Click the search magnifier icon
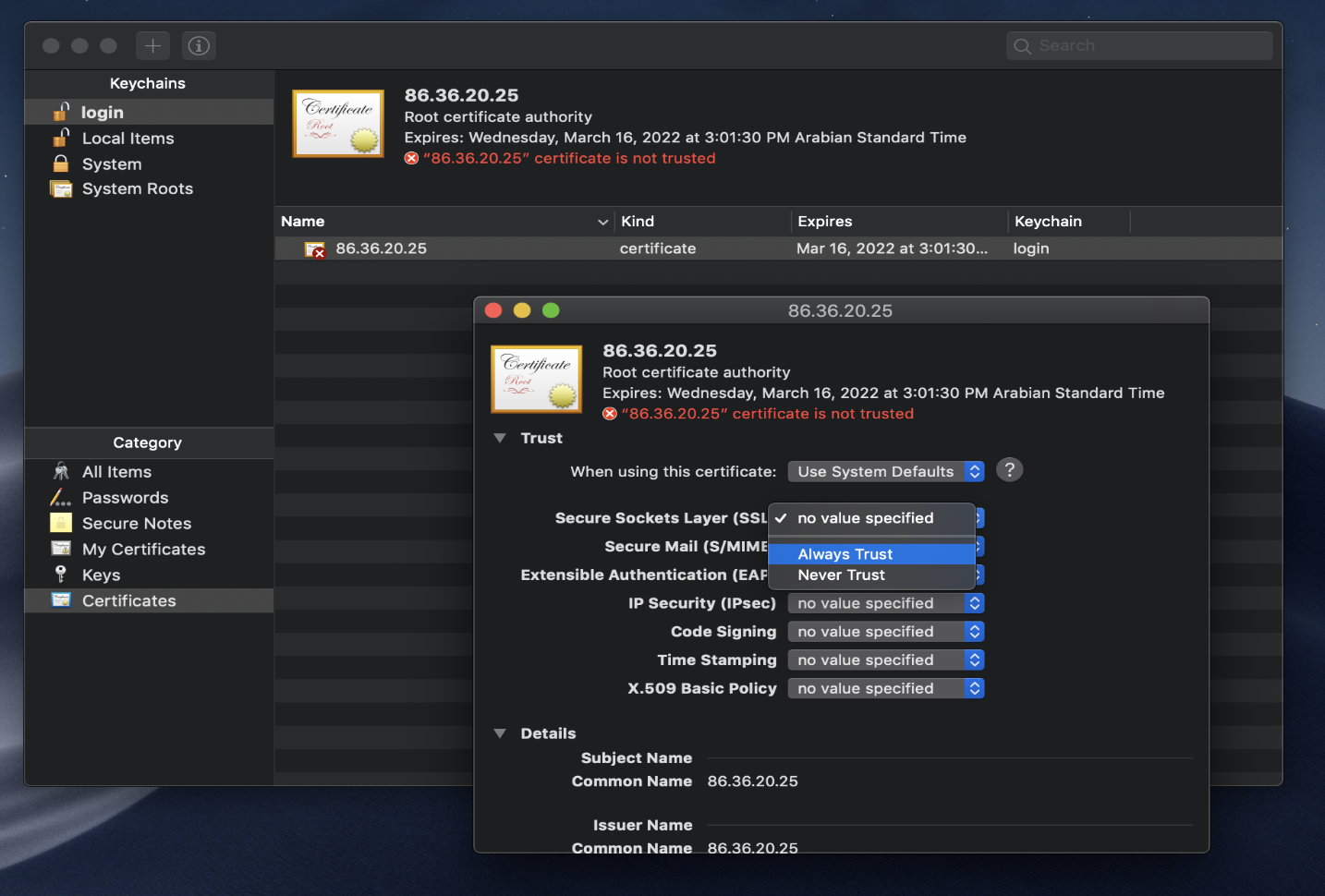This screenshot has width=1325, height=896. [1022, 46]
